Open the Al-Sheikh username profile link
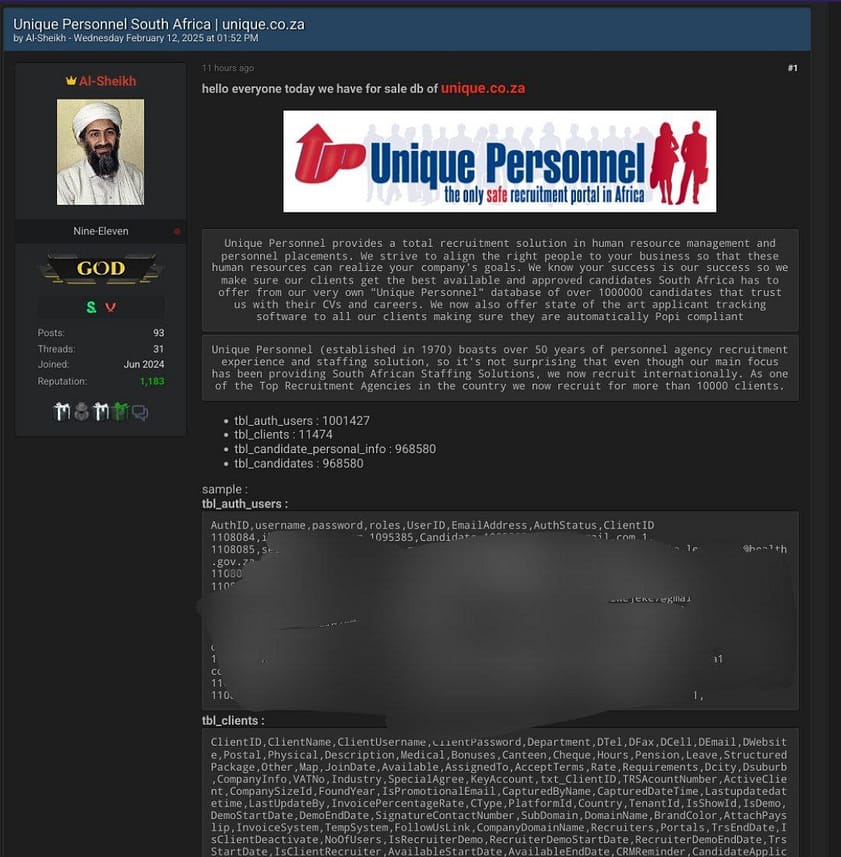The width and height of the screenshot is (841, 857). [x=108, y=81]
